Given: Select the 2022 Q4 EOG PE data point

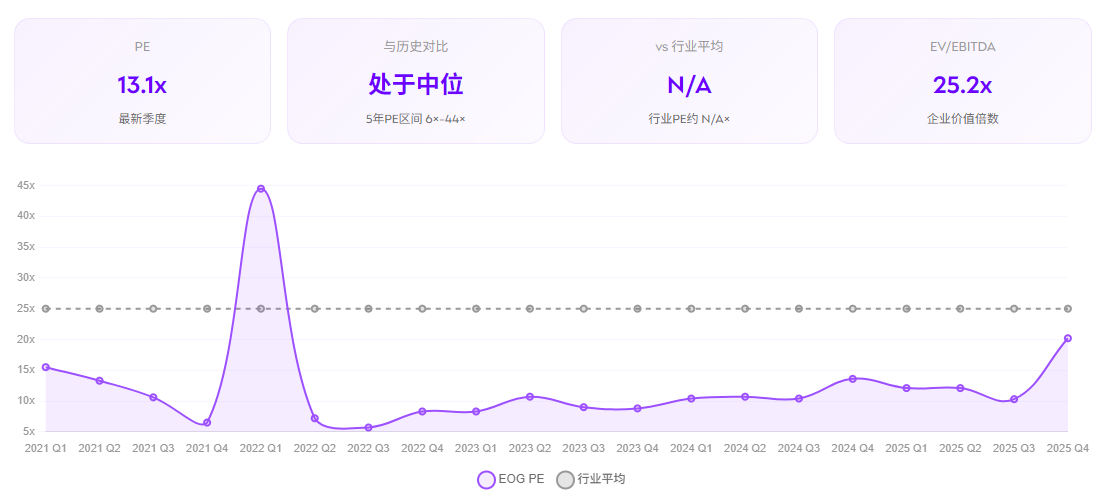Looking at the screenshot, I should coord(422,411).
